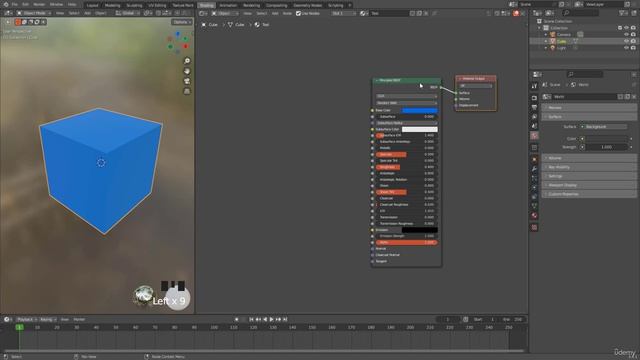Image resolution: width=640 pixels, height=360 pixels.
Task: Disable Cube in renders camera toggle
Action: [633, 41]
